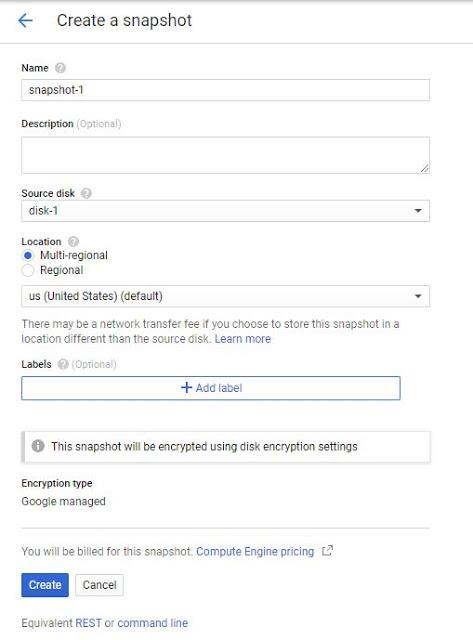473x640 pixels.
Task: Select the Multi-regional radio button
Action: (28, 256)
